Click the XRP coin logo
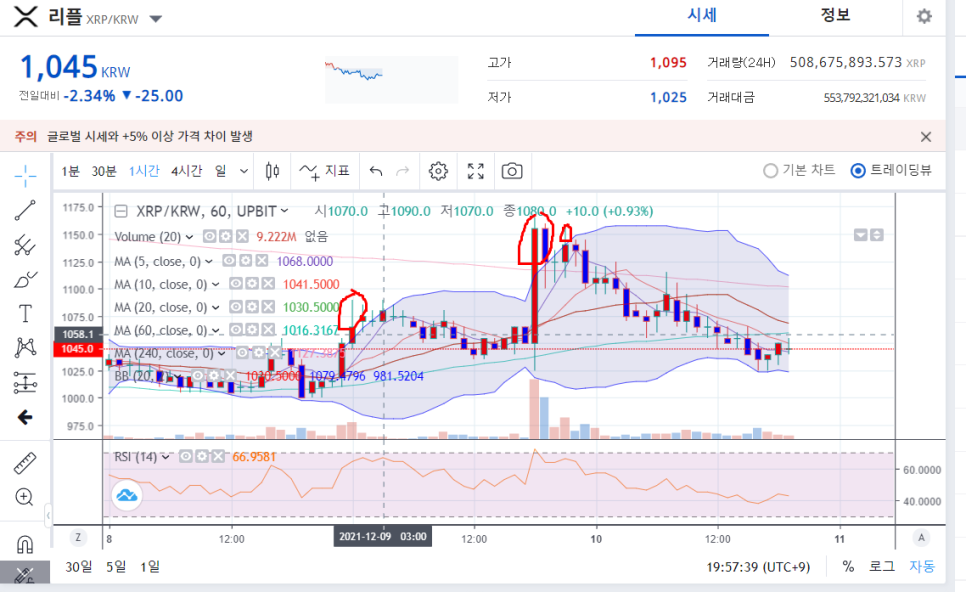 (x=26, y=16)
